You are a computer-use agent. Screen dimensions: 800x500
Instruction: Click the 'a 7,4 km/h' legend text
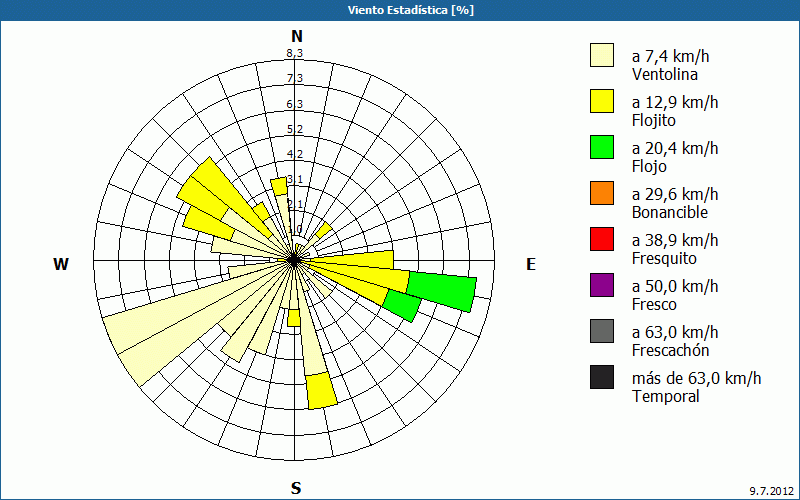pyautogui.click(x=670, y=56)
